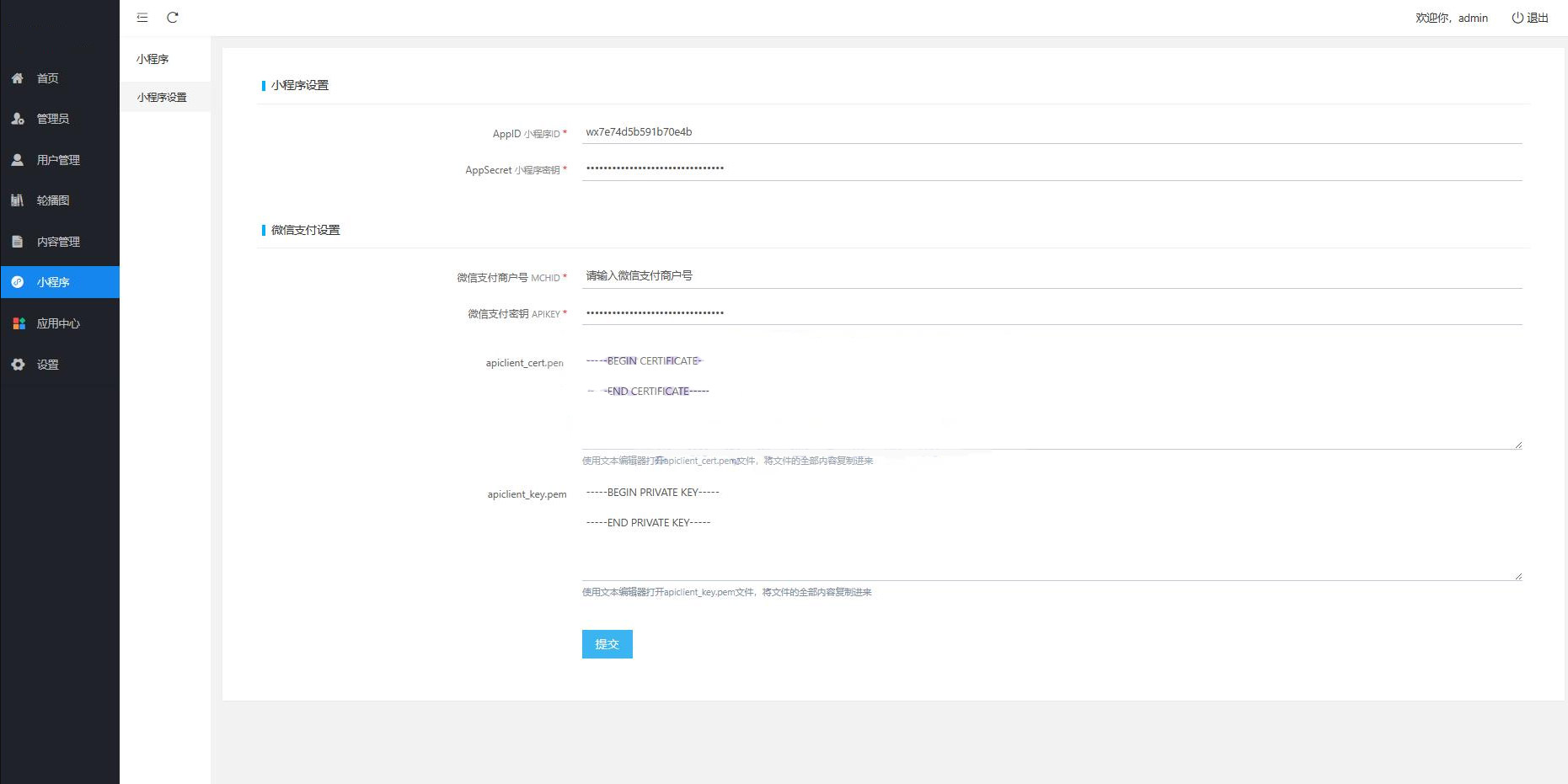Screen dimensions: 1568x784
Task: Click the 设置 gear icon
Action: pyautogui.click(x=18, y=365)
